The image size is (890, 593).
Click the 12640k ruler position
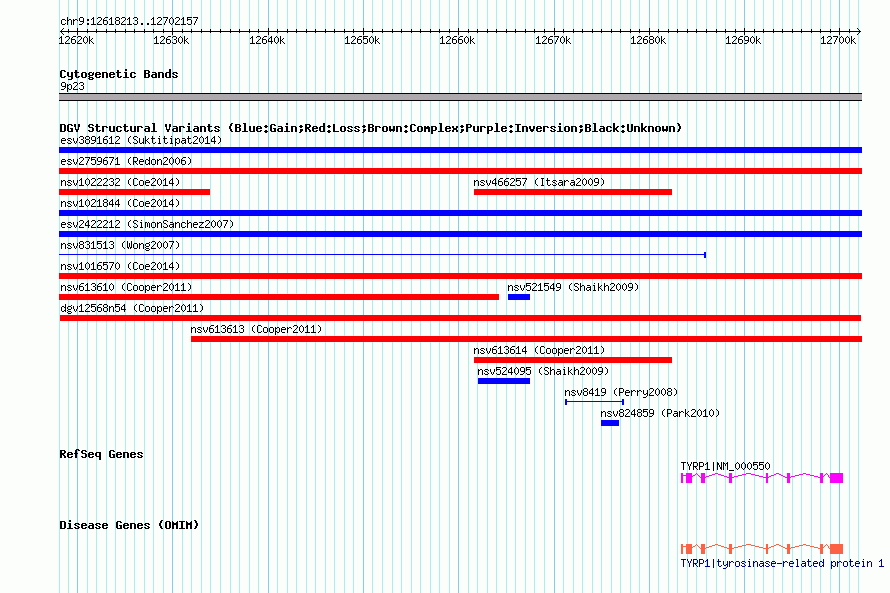(267, 40)
